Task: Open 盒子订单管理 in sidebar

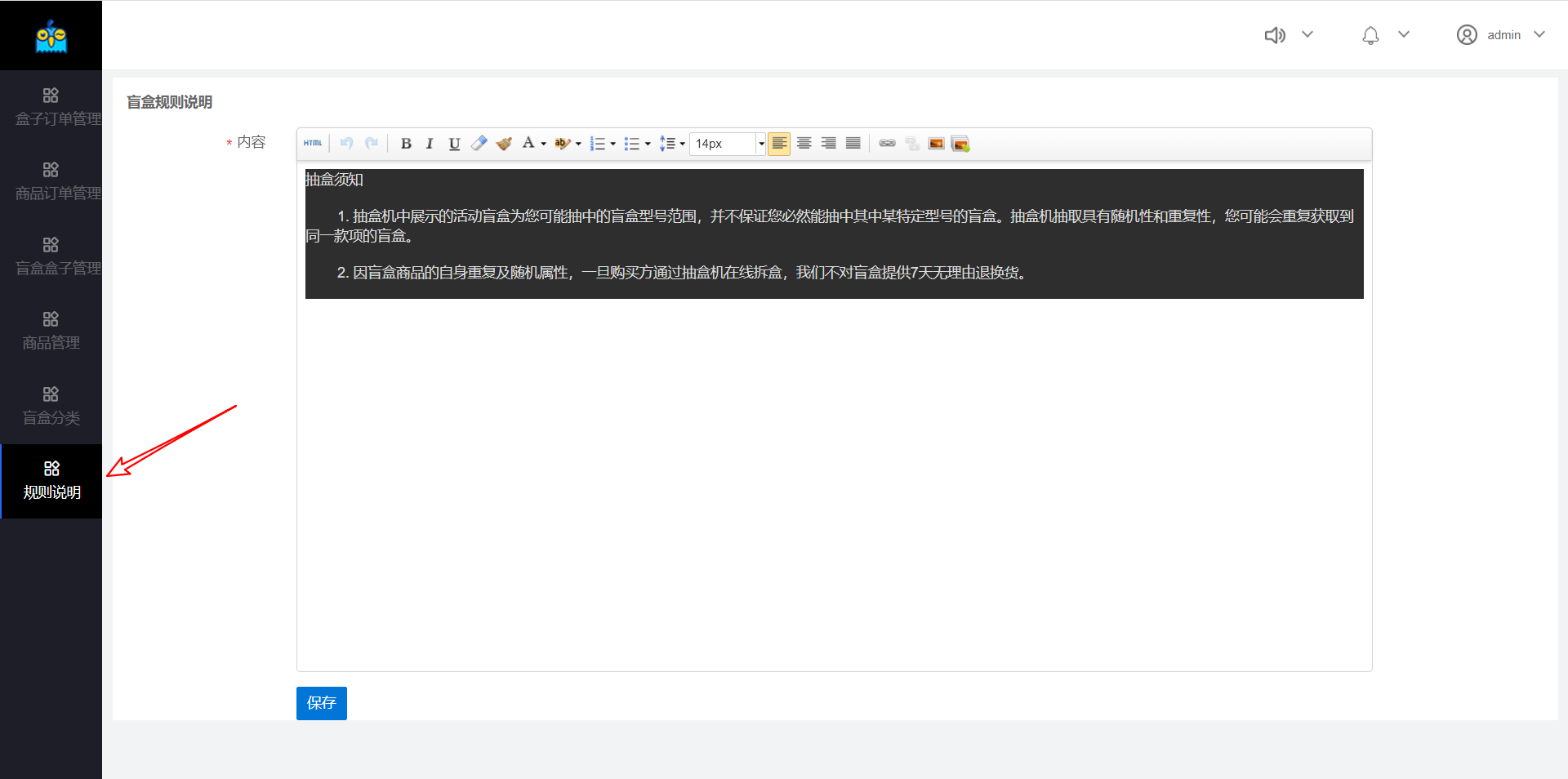Action: click(x=51, y=107)
